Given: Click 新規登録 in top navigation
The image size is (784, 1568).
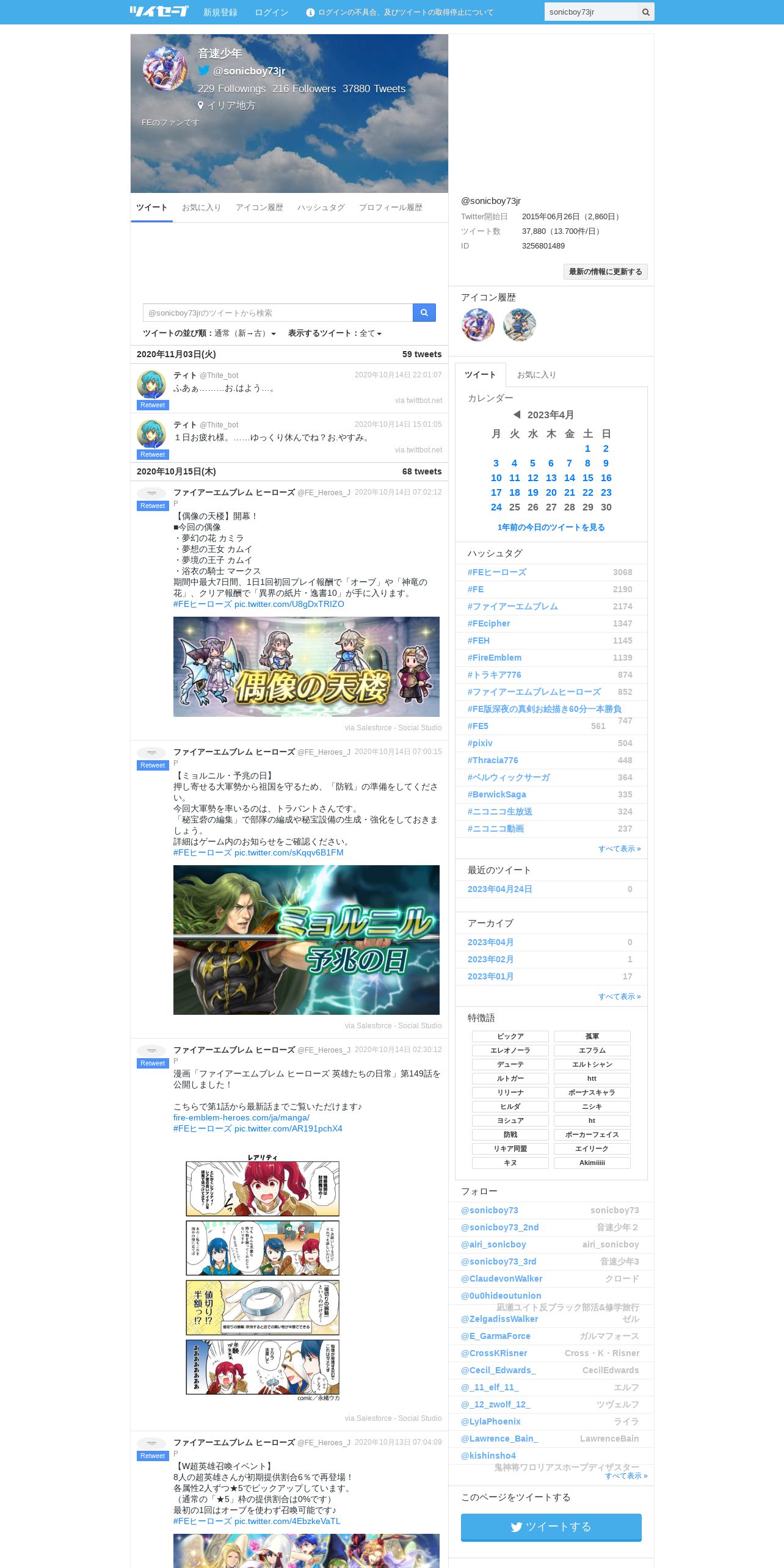Looking at the screenshot, I should [220, 12].
